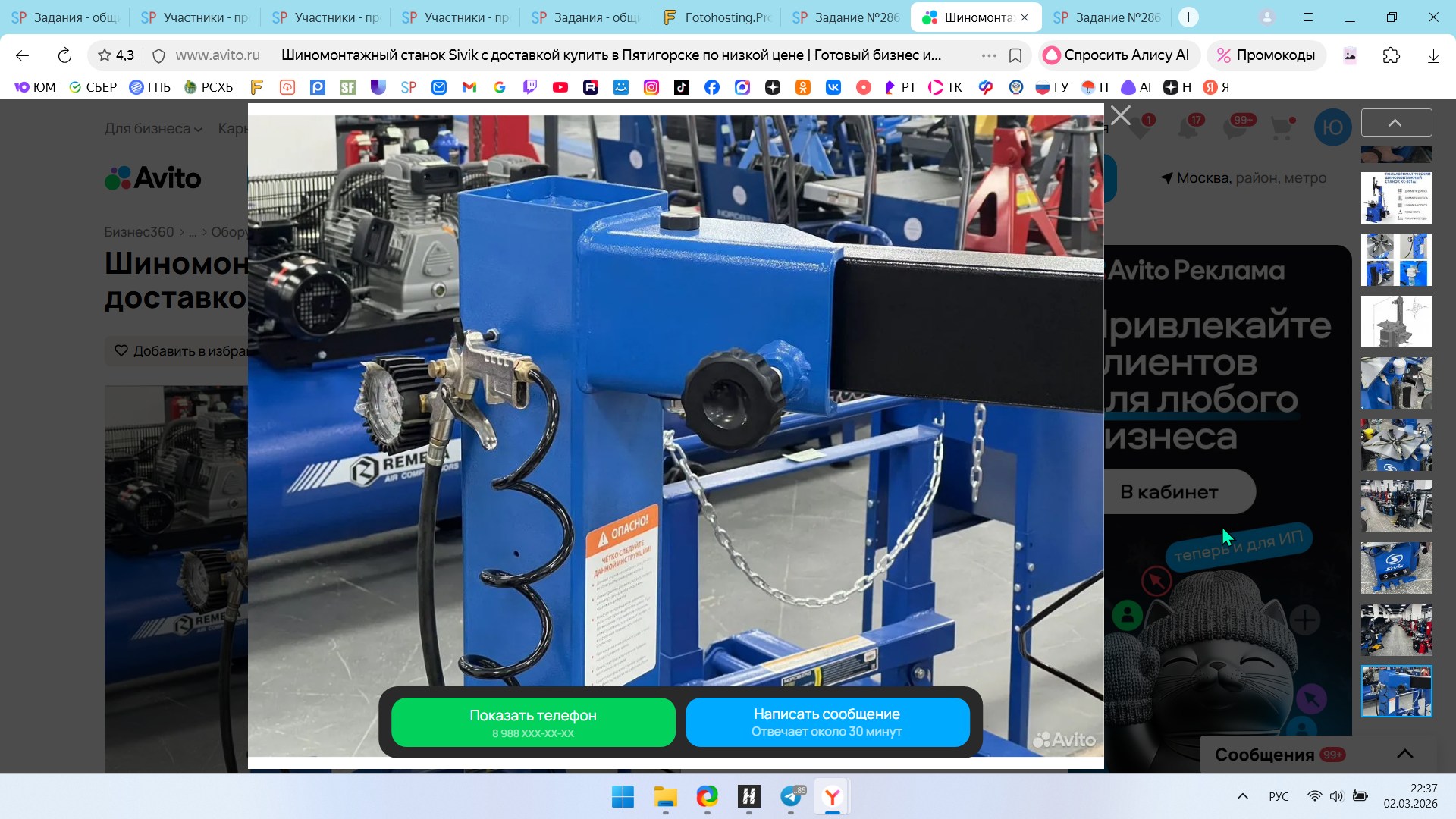This screenshot has height=819, width=1456.
Task: Open Gmail bookmark icon
Action: click(x=469, y=87)
